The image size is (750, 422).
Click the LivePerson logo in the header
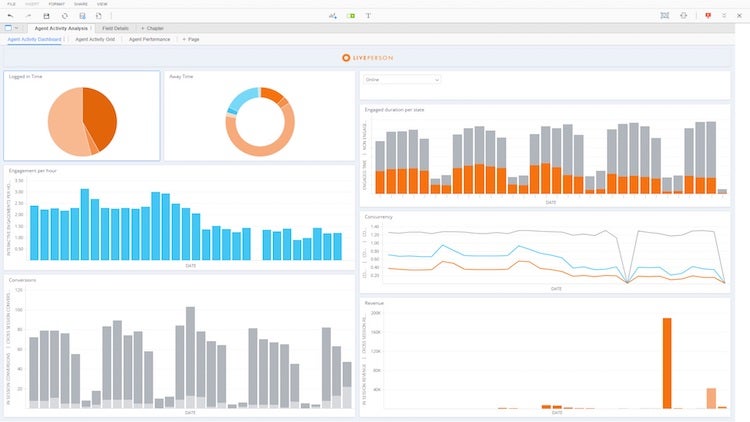pos(367,58)
